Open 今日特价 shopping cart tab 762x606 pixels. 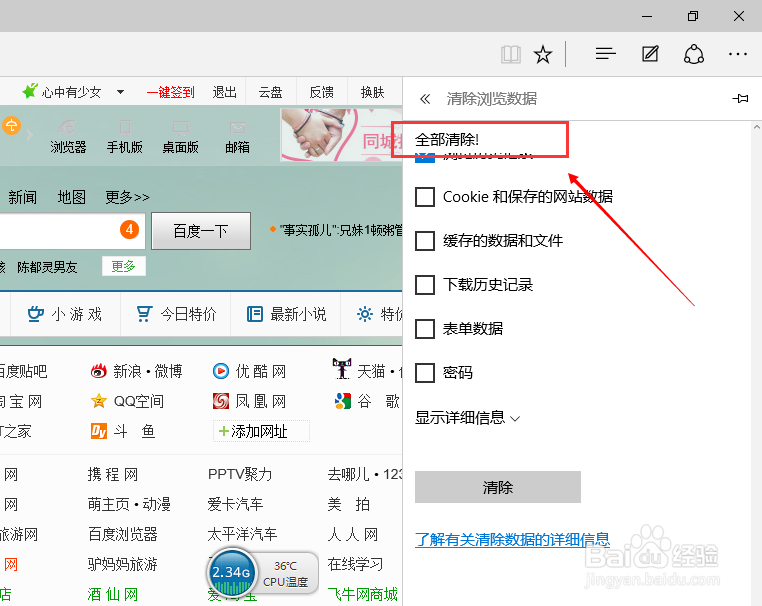pos(176,314)
